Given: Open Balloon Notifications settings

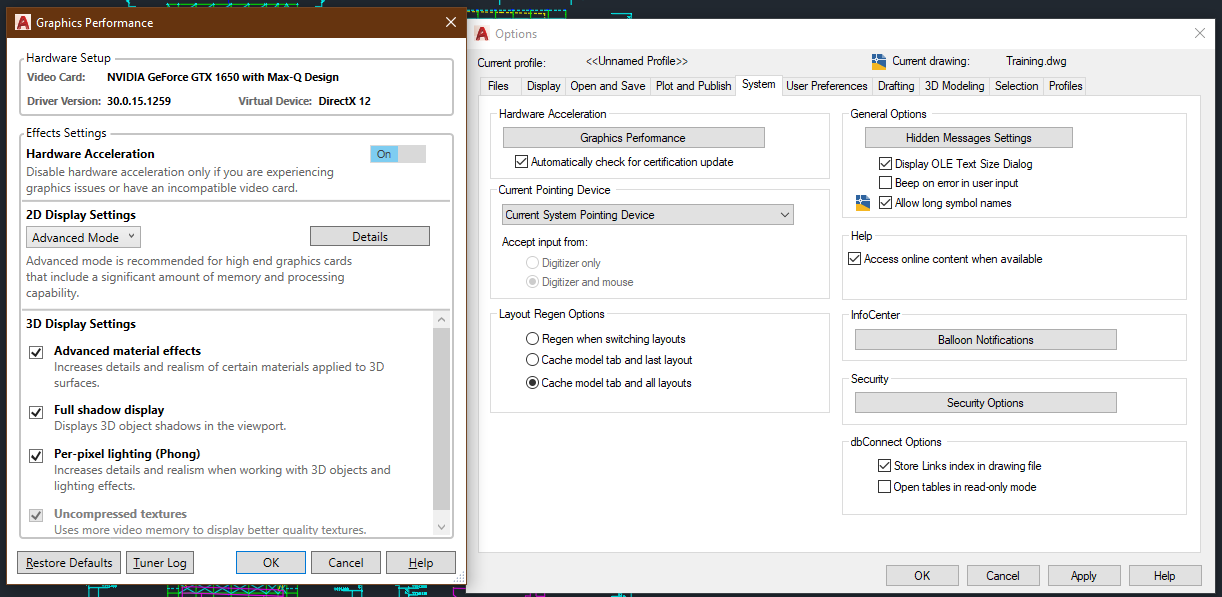Looking at the screenshot, I should [986, 340].
